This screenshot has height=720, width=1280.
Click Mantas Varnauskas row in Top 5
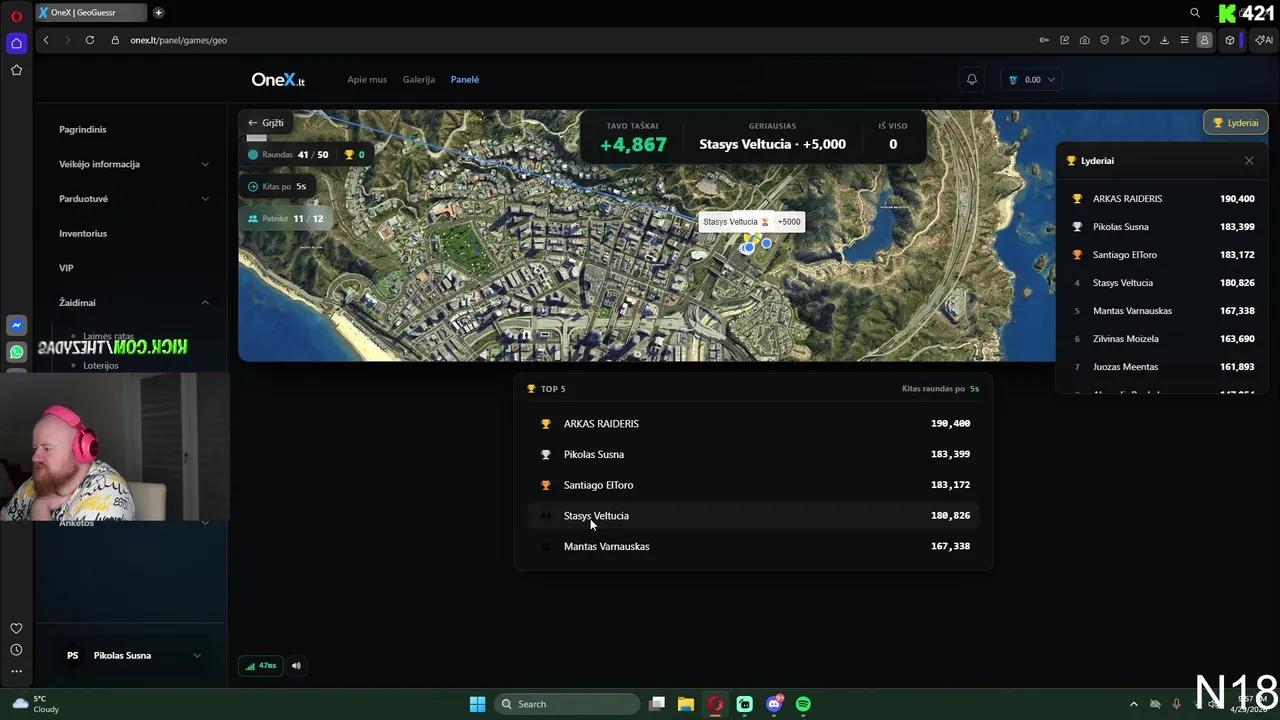(x=753, y=546)
